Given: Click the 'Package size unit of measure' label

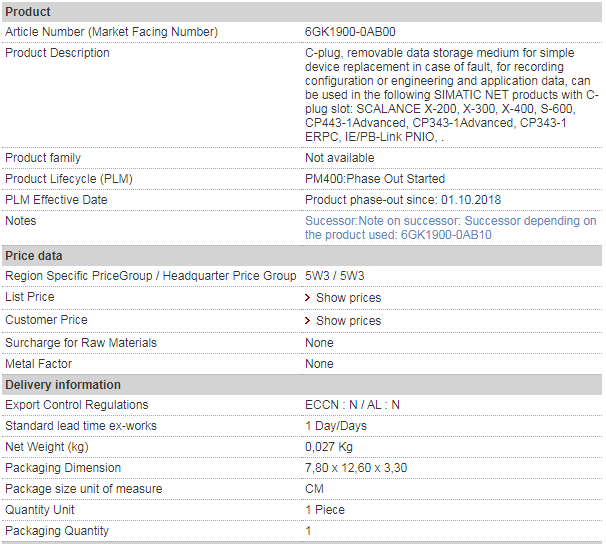Looking at the screenshot, I should coord(83,489).
